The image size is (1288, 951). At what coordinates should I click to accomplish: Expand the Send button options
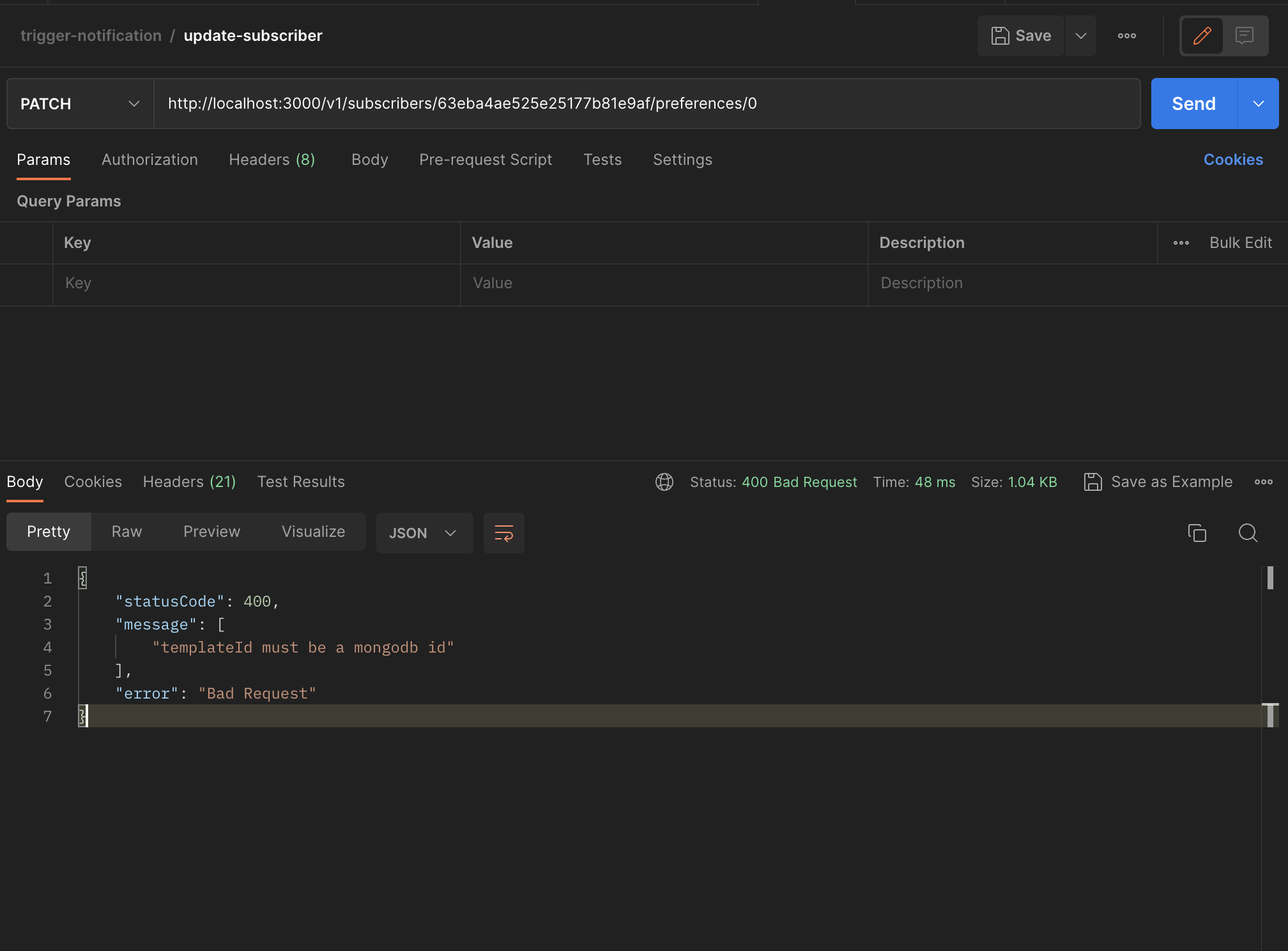click(1259, 104)
